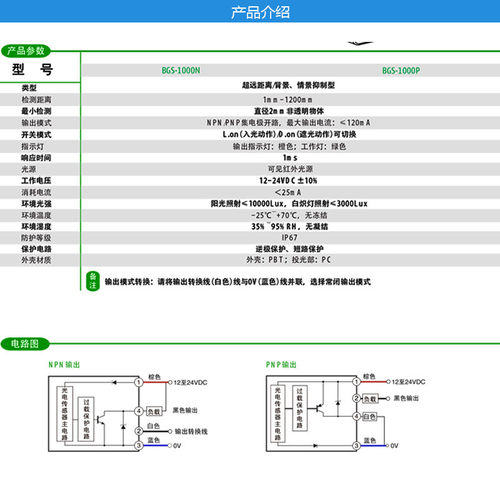Click the 防护等级 row label
The height and width of the screenshot is (500, 500).
[36, 238]
